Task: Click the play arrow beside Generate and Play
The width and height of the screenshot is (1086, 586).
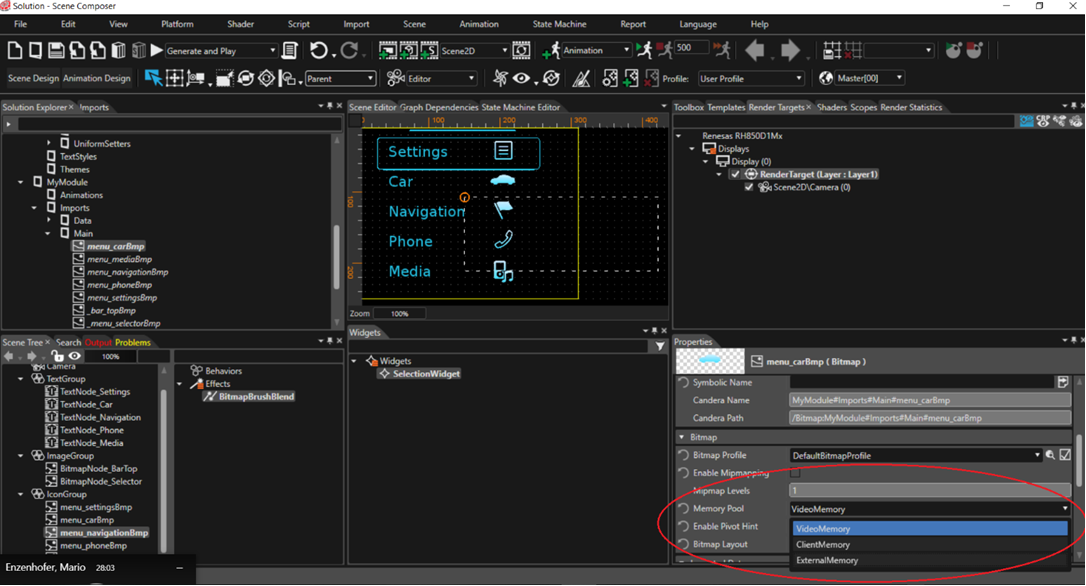Action: pyautogui.click(x=157, y=50)
